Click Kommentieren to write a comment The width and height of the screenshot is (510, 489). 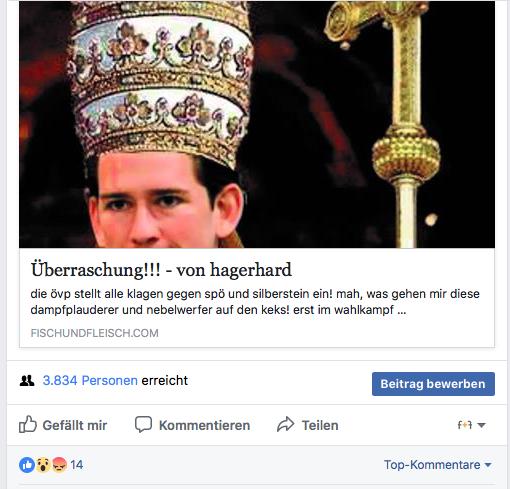[204, 425]
